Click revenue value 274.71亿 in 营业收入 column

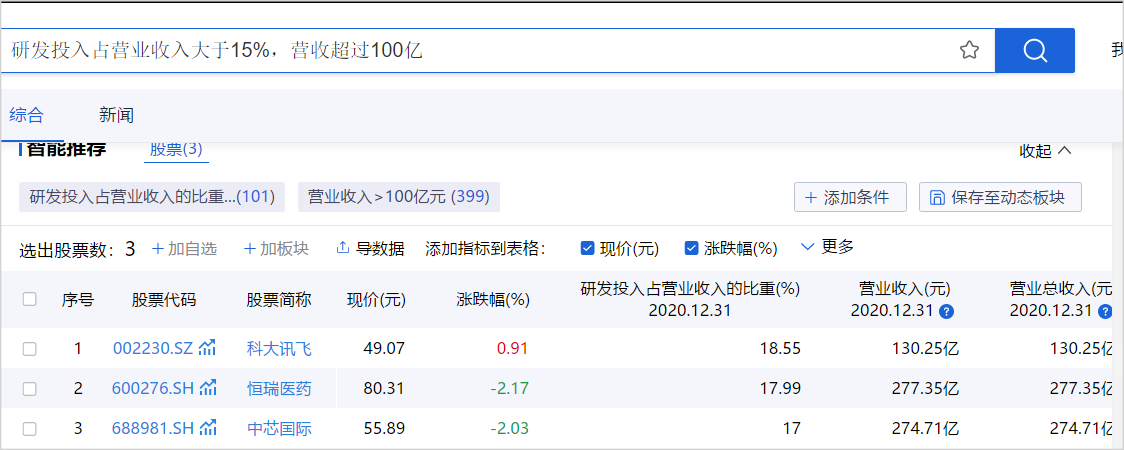pos(926,429)
